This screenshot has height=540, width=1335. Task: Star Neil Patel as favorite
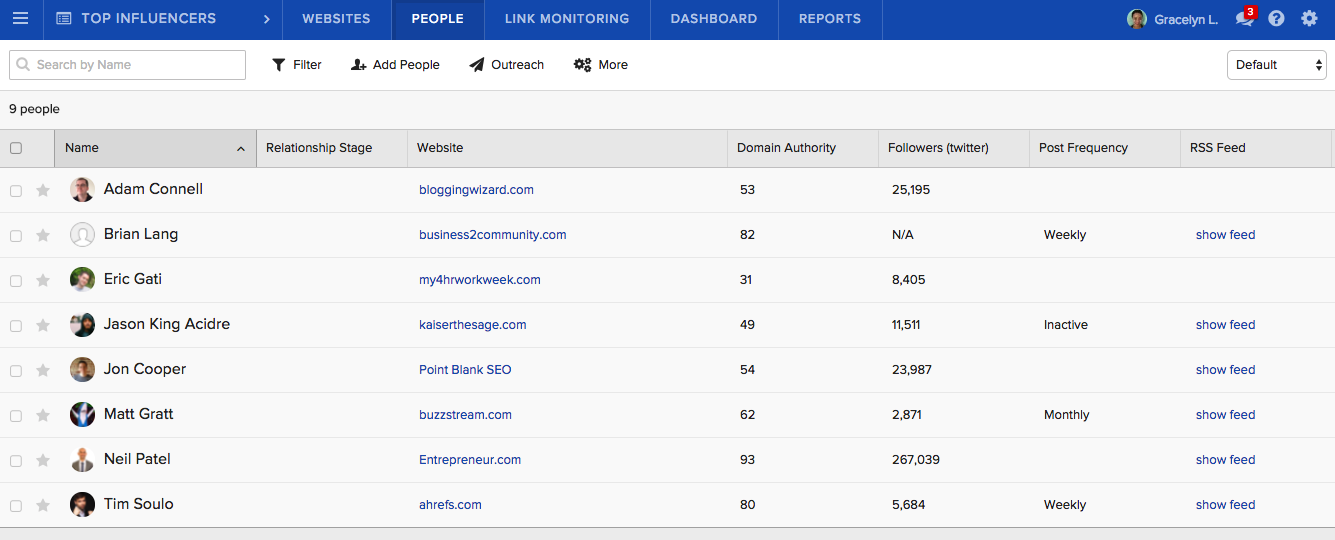point(43,460)
